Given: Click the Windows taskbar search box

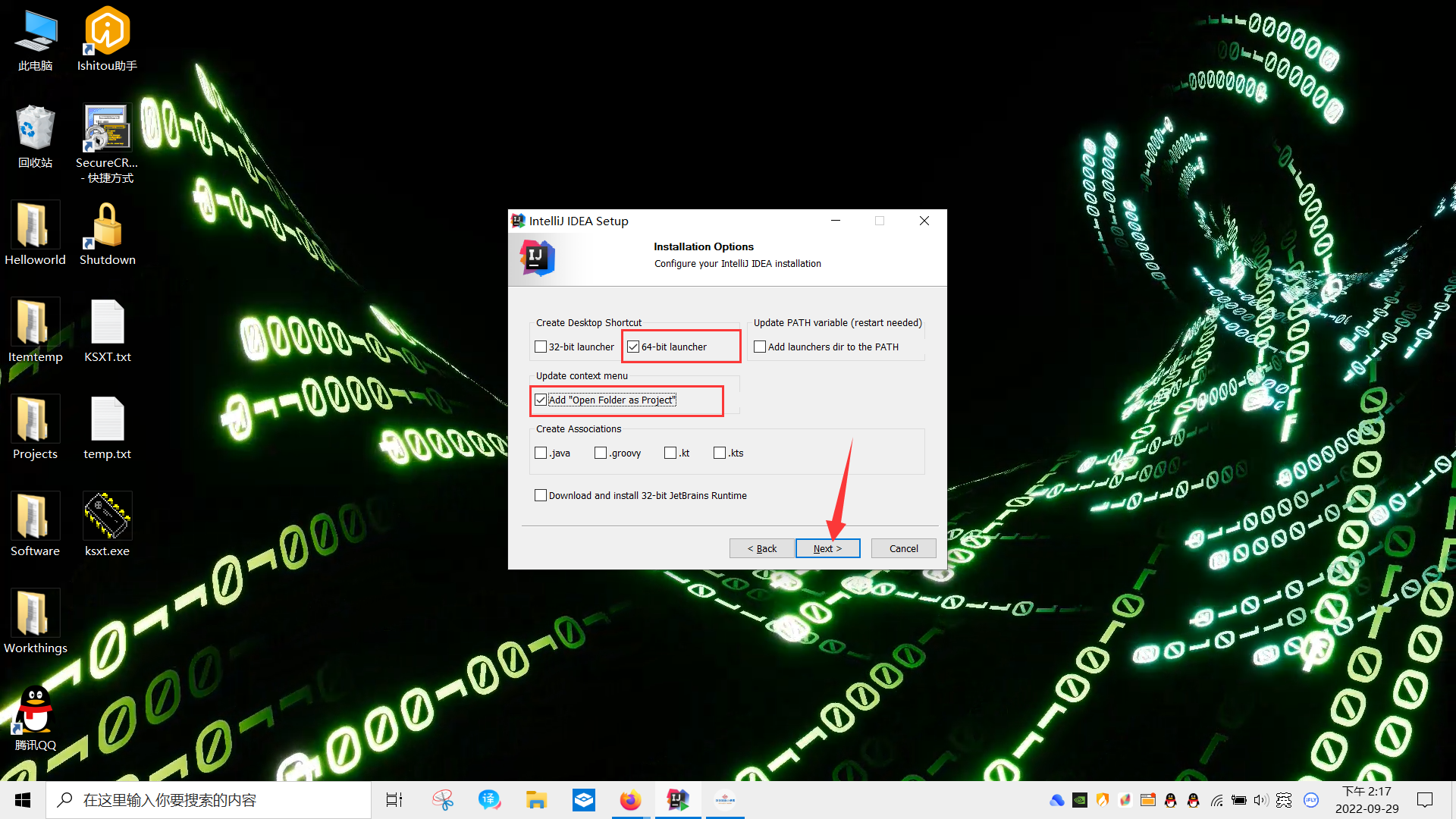Looking at the screenshot, I should point(209,800).
